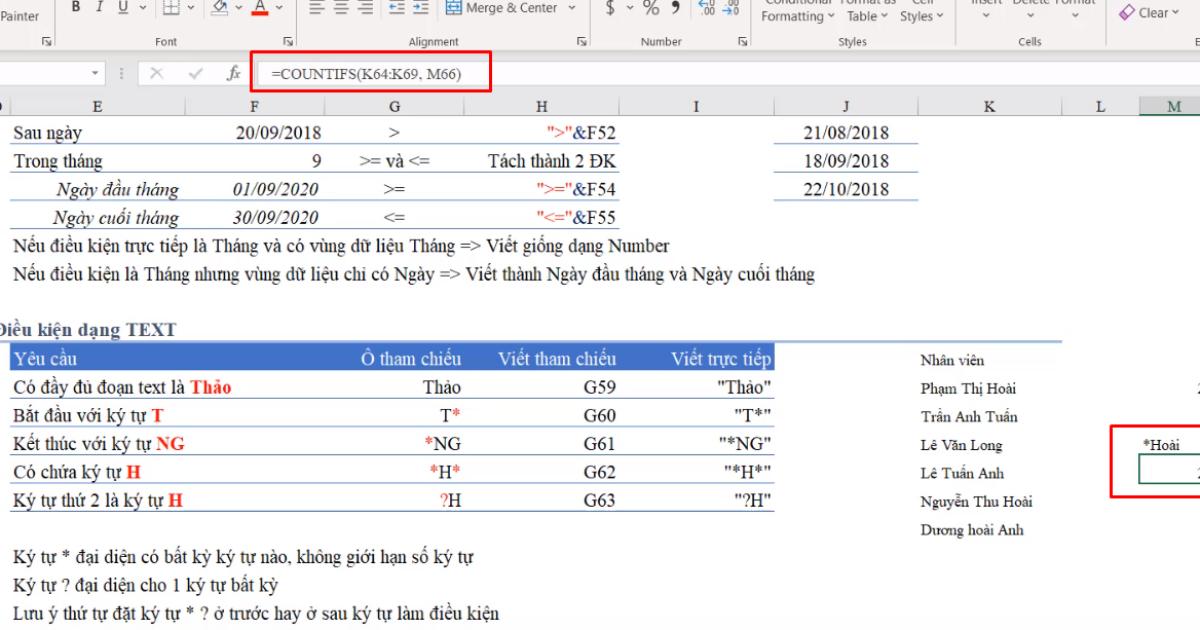Toggle Underline on the selected cell
Viewport: 1200px width, 630px height.
tap(123, 7)
